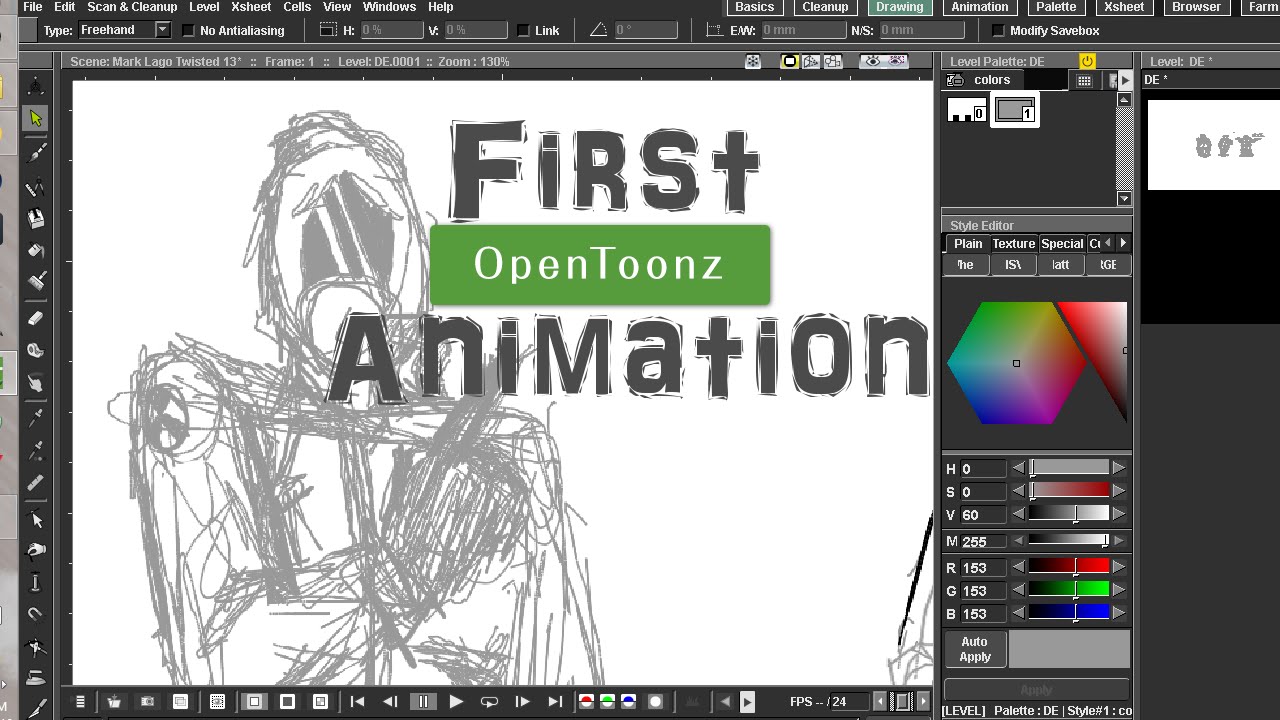Toggle the Level Palette lock power icon
Screen dimensions: 1280x720
point(1087,61)
